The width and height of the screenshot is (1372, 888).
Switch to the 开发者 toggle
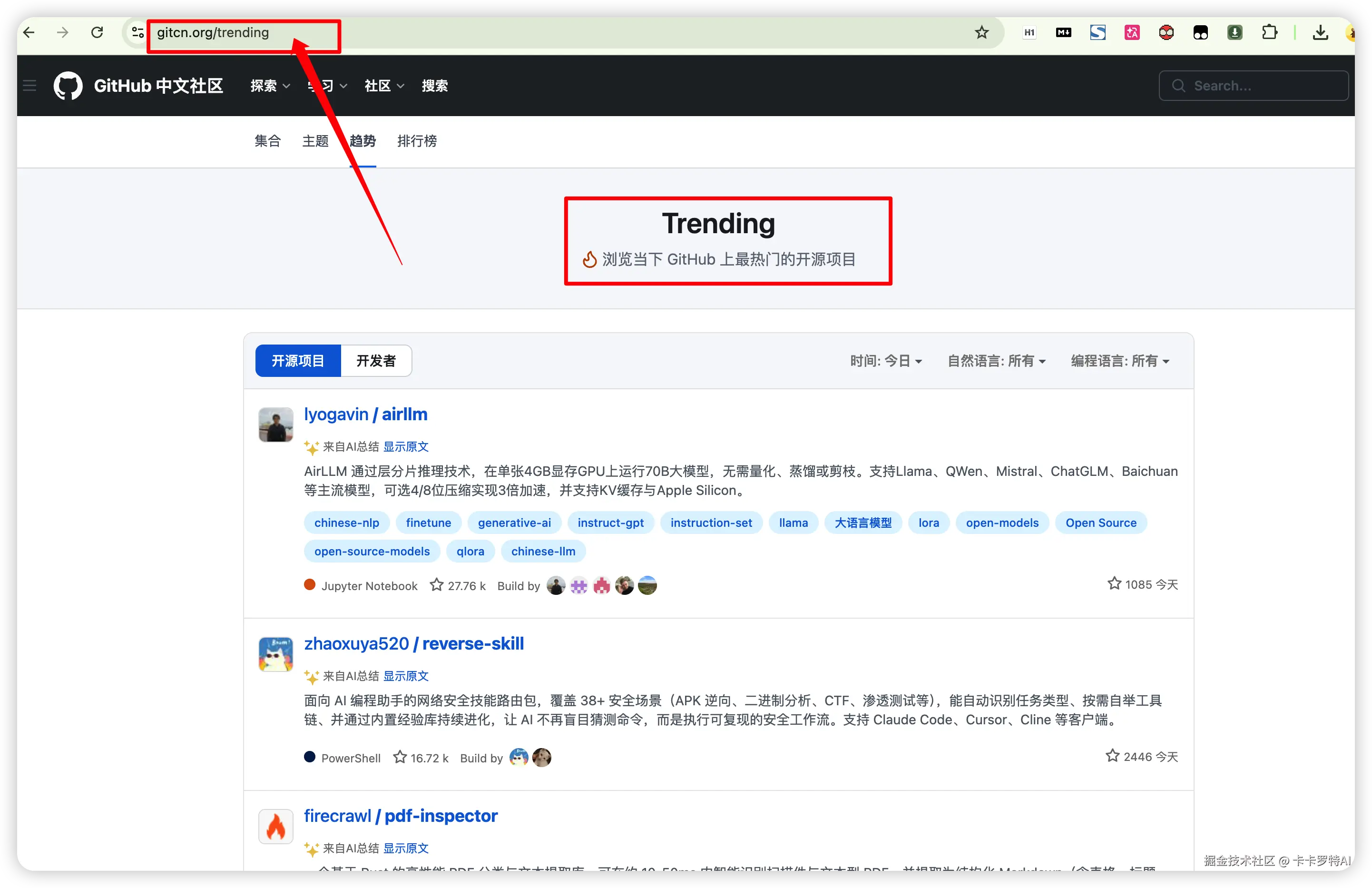coord(376,361)
